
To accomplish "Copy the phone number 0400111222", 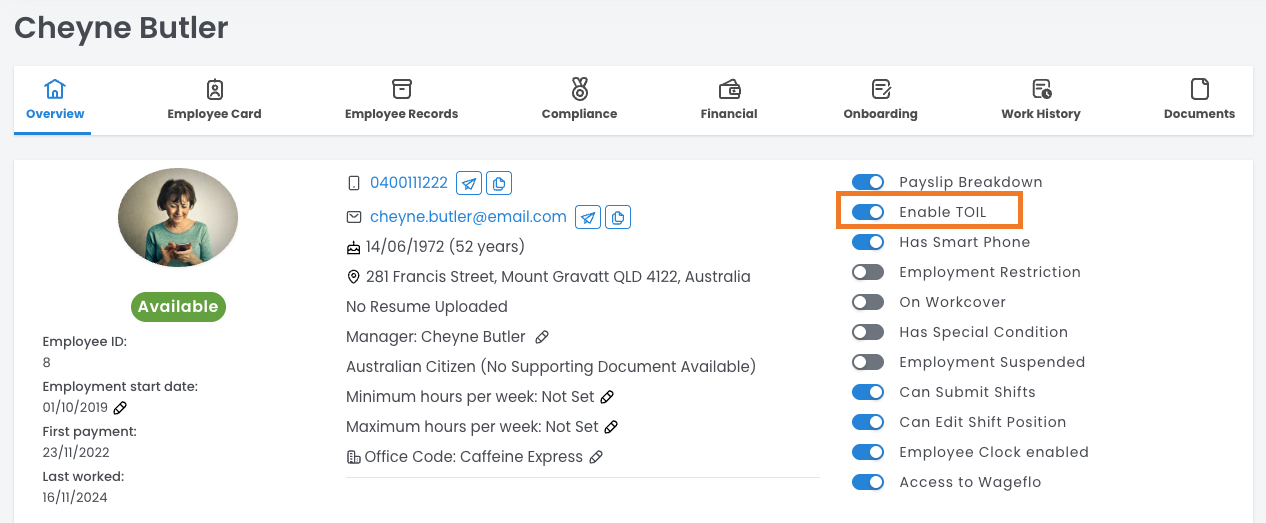I will 499,183.
